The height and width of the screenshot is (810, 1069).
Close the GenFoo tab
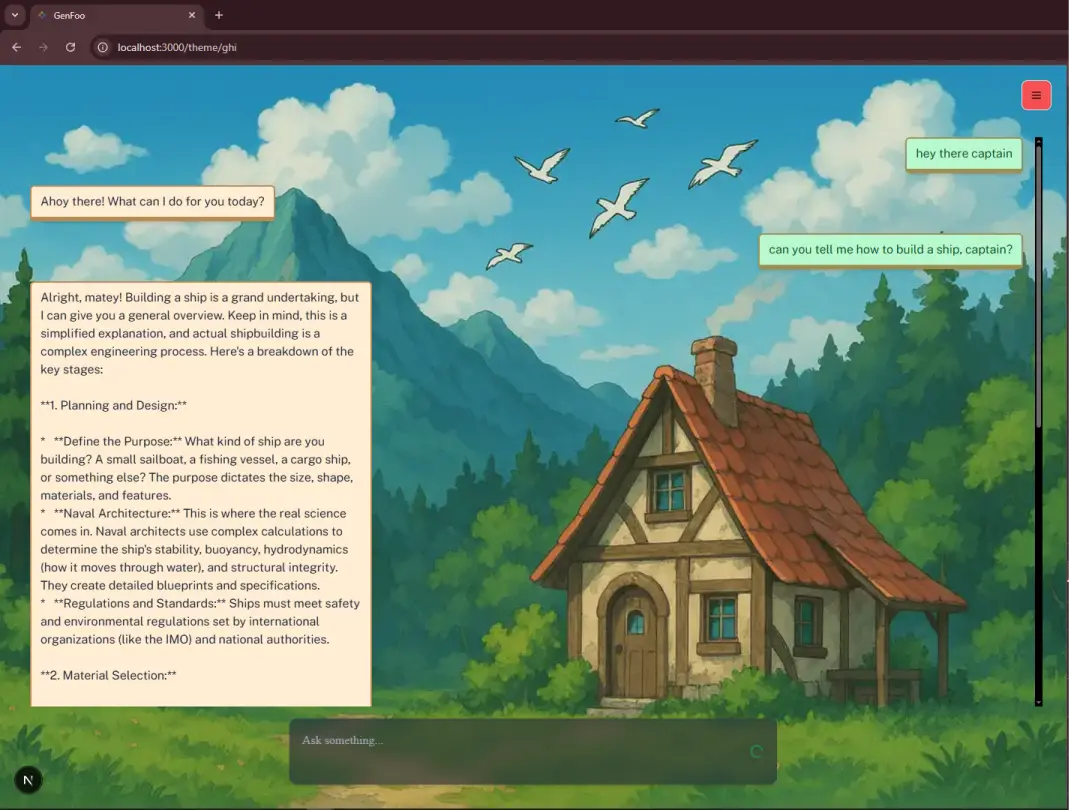[191, 15]
